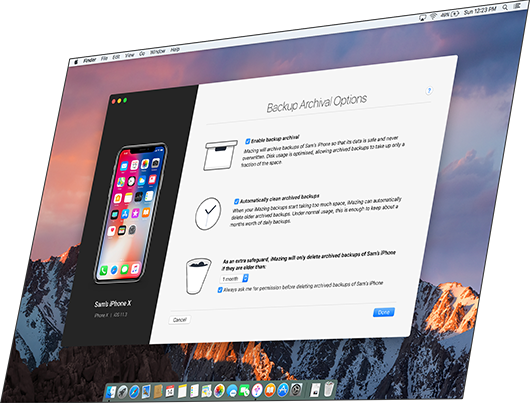Screen dimensions: 530x403
Task: Open the Help menu
Action: (175, 49)
